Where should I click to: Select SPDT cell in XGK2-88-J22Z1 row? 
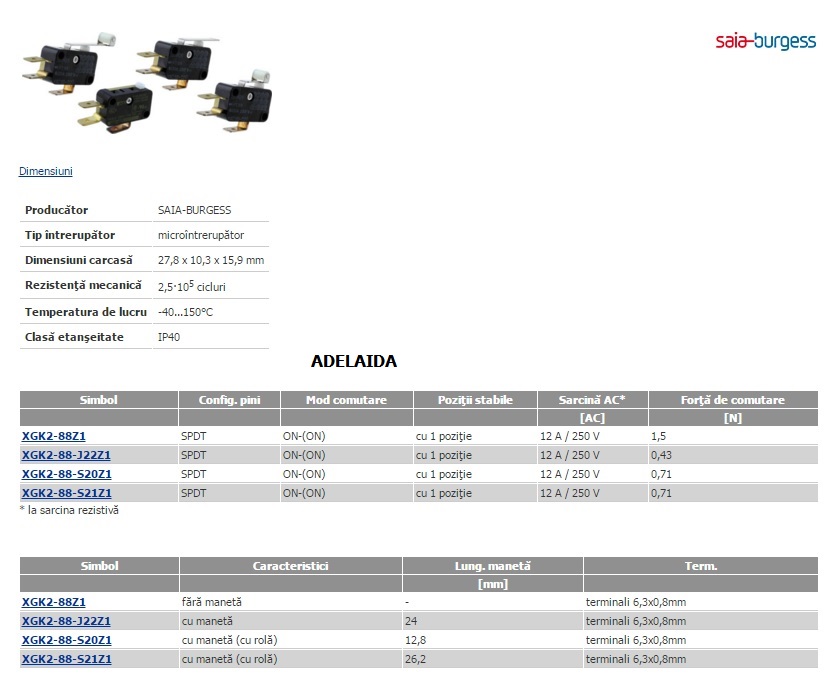229,455
